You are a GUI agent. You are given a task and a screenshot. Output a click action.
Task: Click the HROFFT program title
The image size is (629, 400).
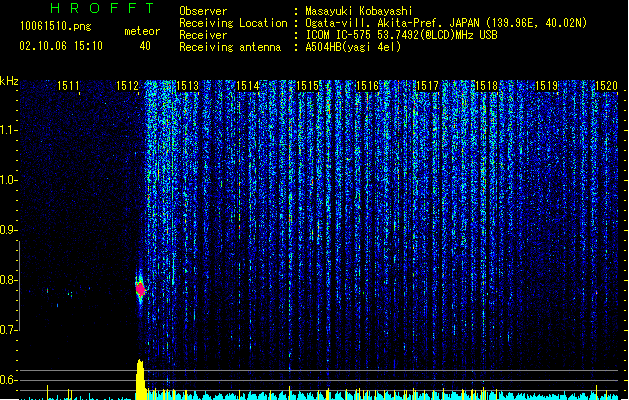(102, 8)
